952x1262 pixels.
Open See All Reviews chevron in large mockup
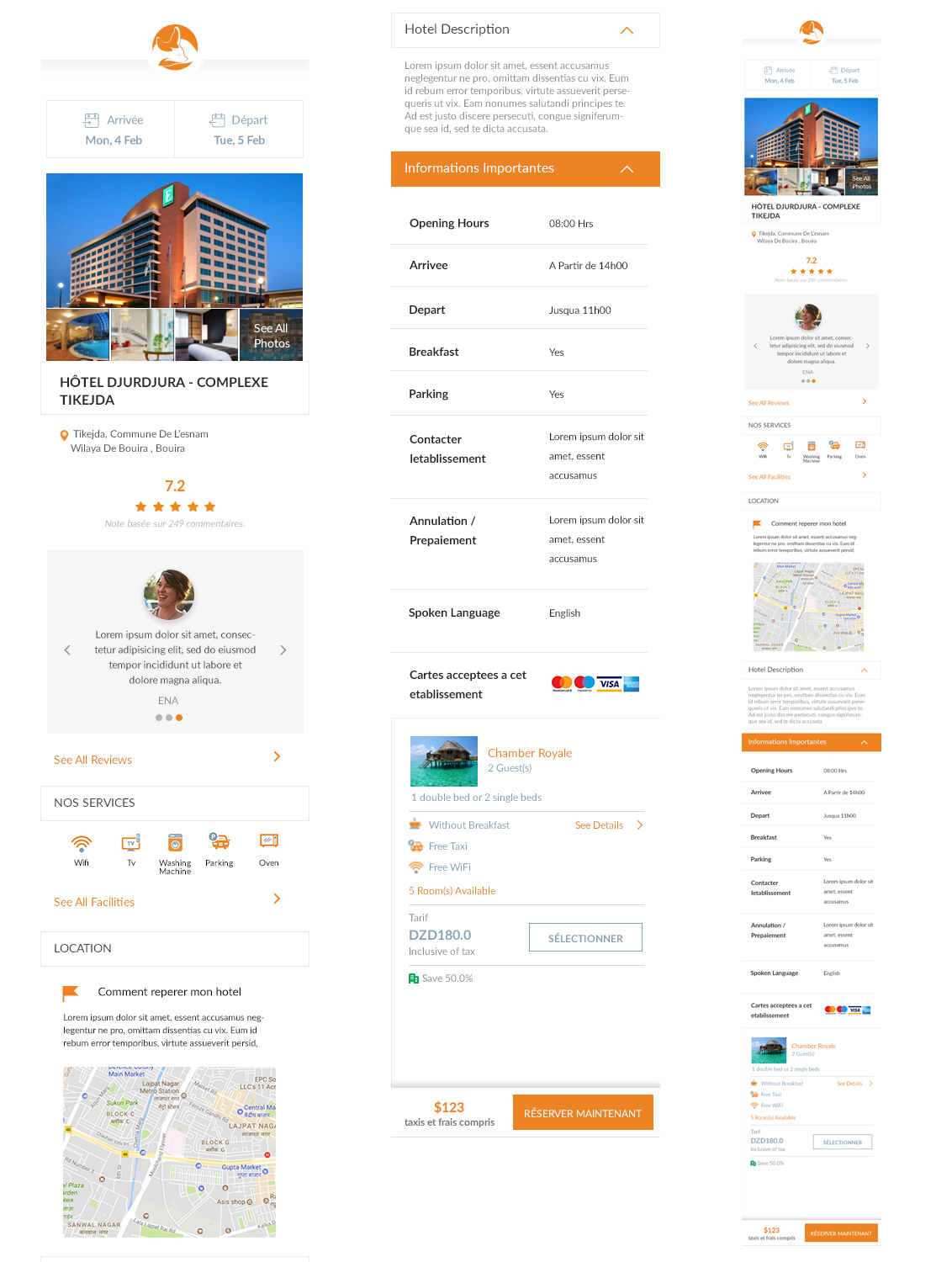pyautogui.click(x=278, y=757)
